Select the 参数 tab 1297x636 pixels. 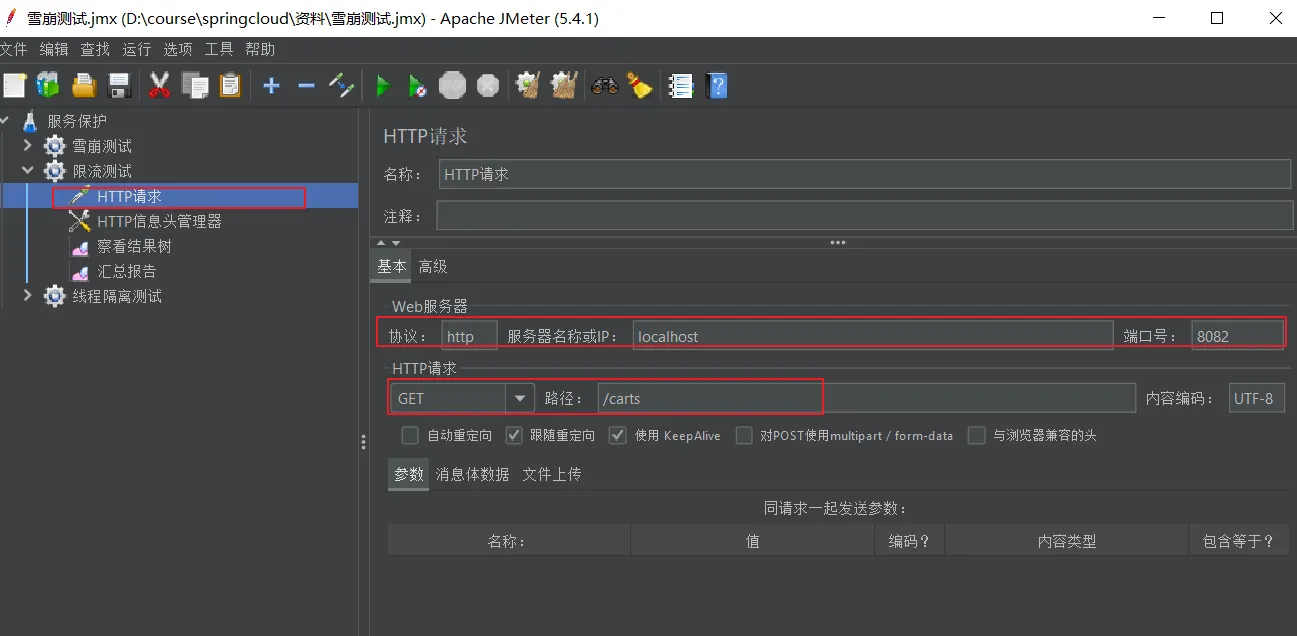coord(409,475)
